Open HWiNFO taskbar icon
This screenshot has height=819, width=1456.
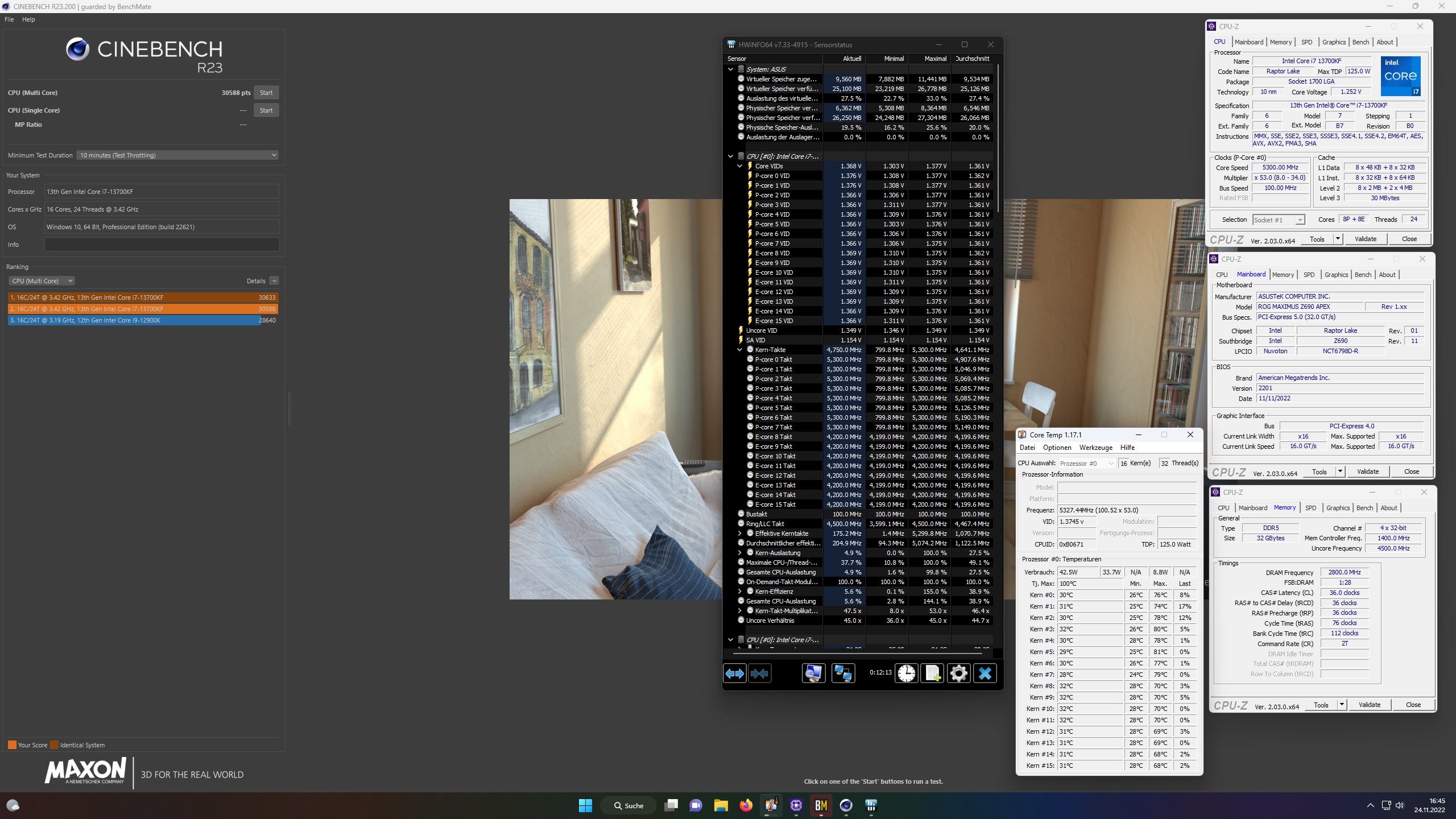click(871, 805)
